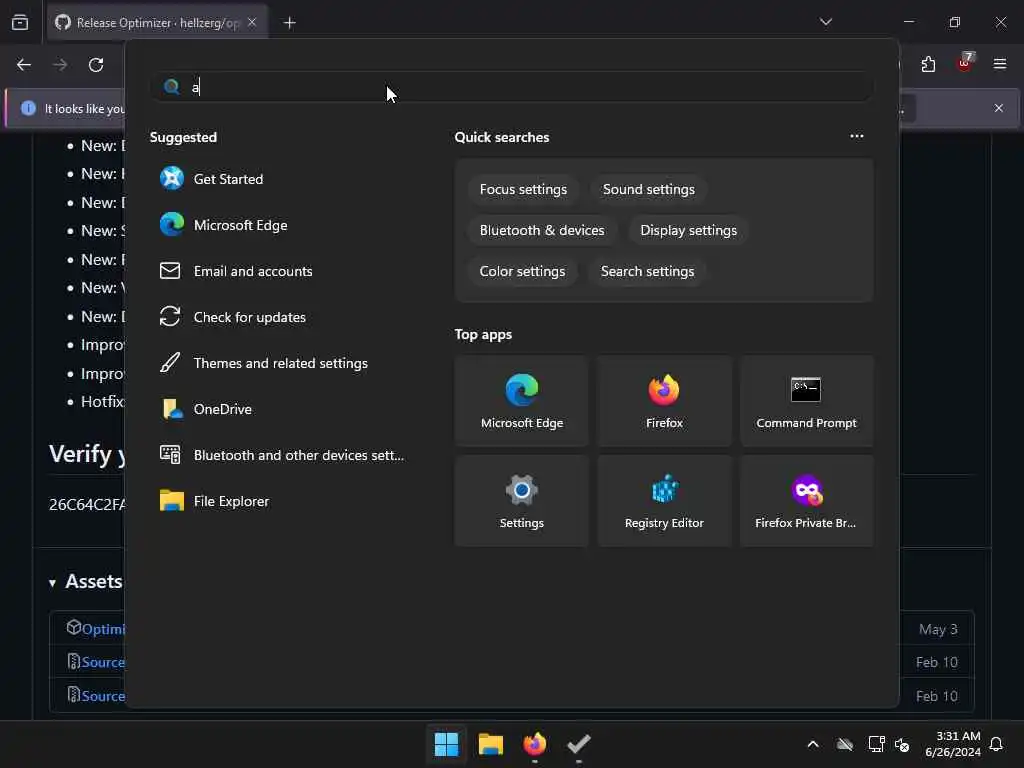Open File Explorer from the taskbar
Image resolution: width=1024 pixels, height=768 pixels.
pyautogui.click(x=491, y=744)
